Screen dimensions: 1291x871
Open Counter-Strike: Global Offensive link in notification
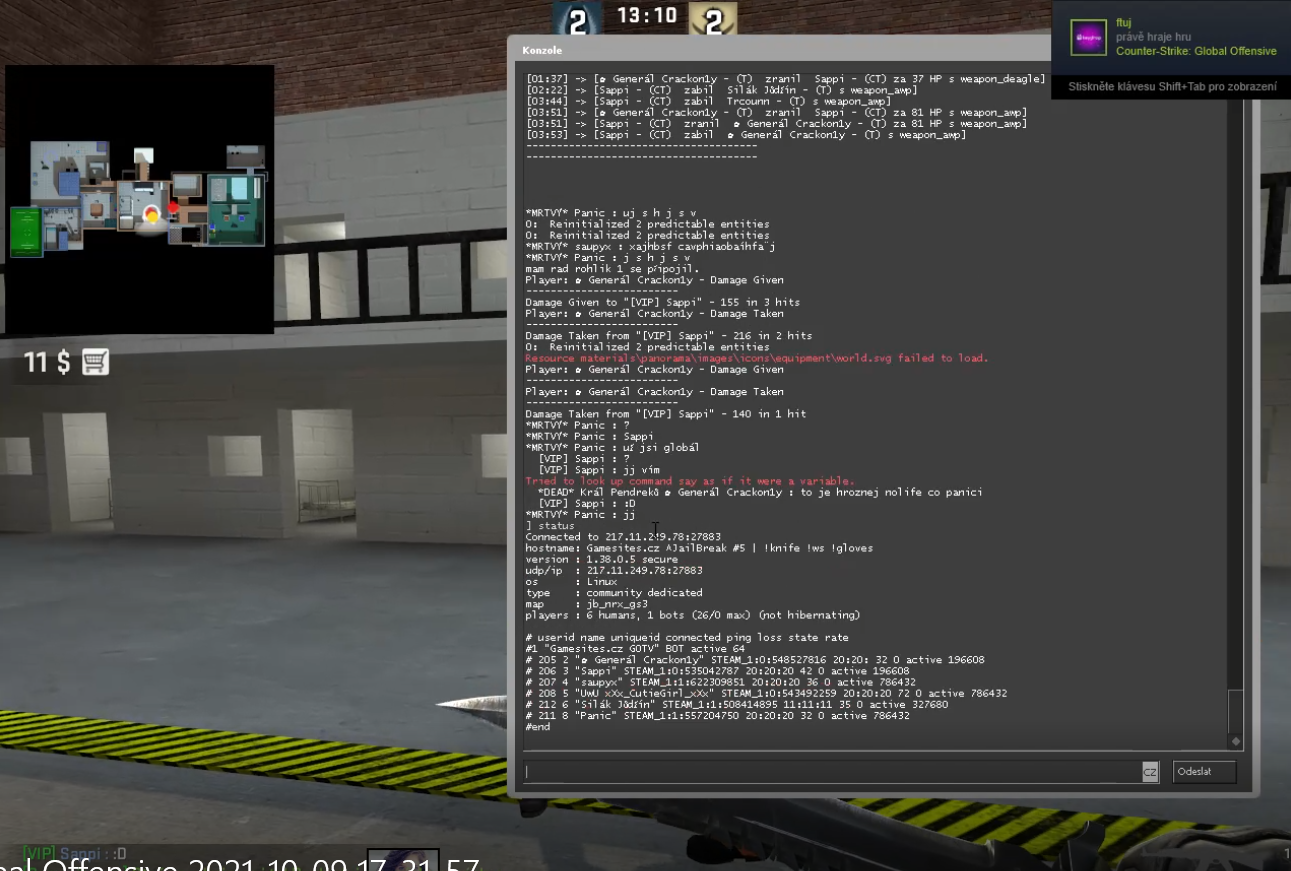click(1196, 51)
